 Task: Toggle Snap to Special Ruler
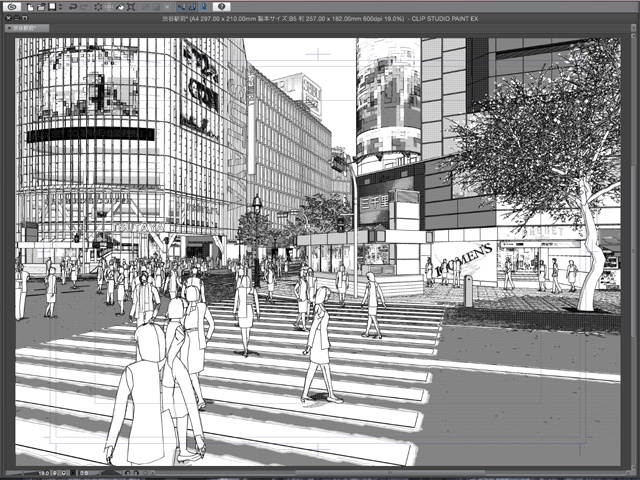[193, 7]
